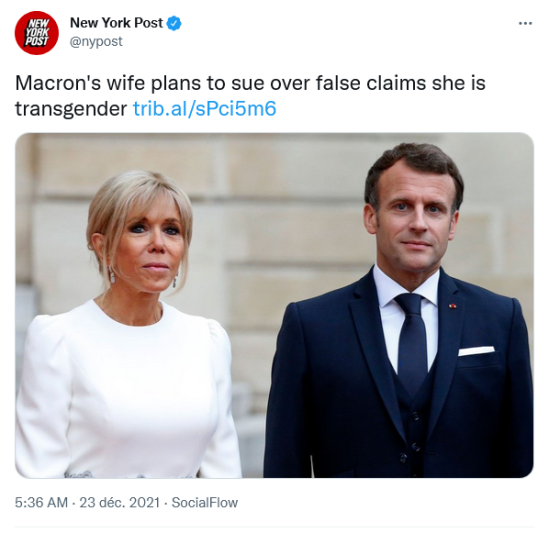The width and height of the screenshot is (549, 533).
Task: Click the red lapel pin on the jacket
Action: point(453,306)
